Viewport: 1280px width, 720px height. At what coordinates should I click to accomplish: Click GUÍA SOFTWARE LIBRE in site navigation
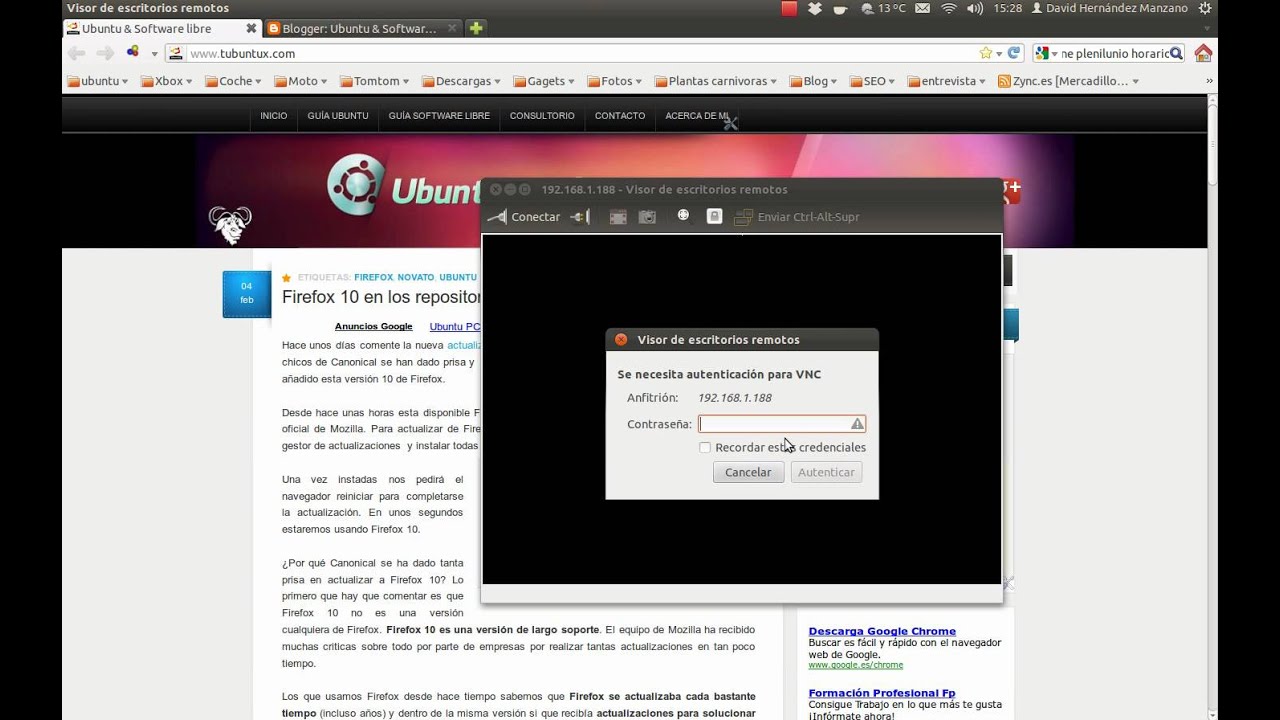(439, 116)
